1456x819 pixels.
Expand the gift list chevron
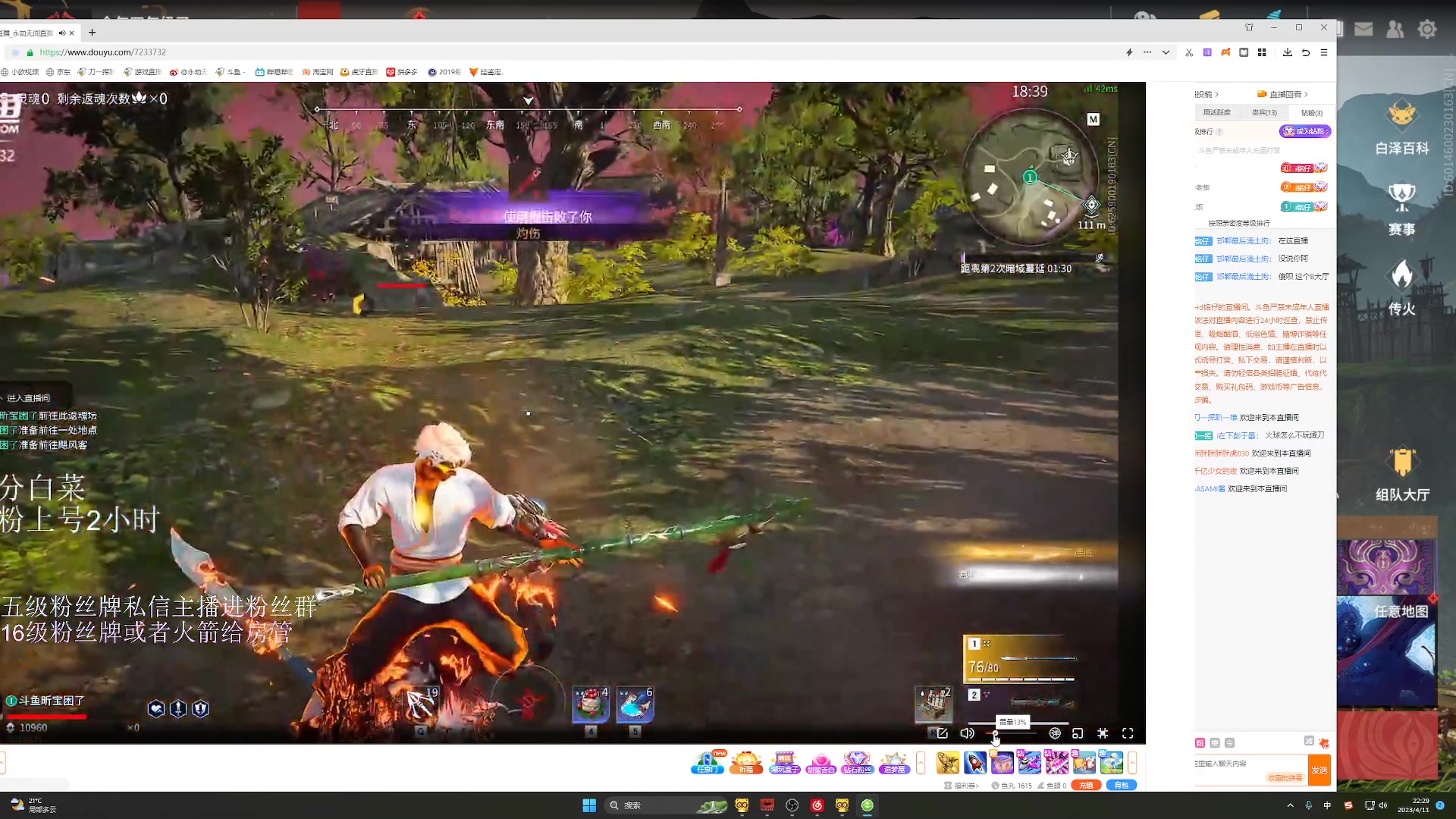[1132, 762]
